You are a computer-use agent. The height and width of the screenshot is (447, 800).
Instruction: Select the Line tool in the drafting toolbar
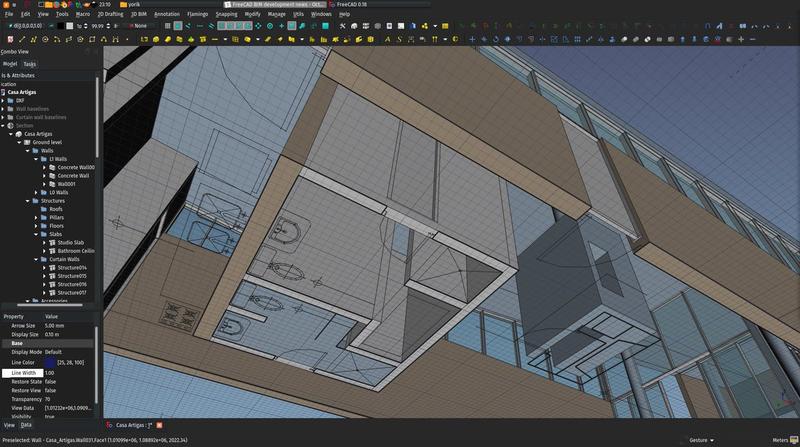pyautogui.click(x=23, y=40)
